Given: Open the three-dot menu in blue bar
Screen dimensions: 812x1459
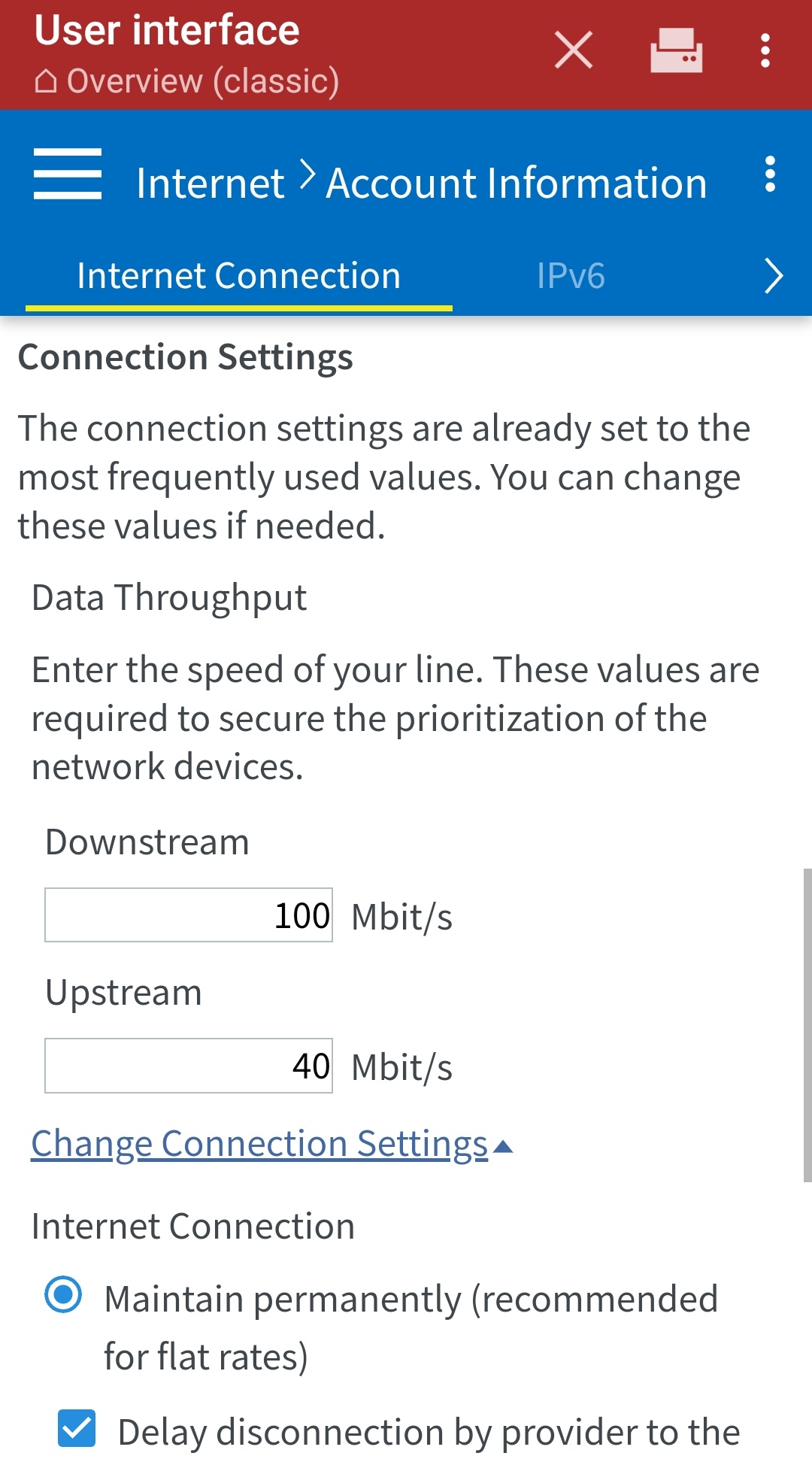Looking at the screenshot, I should [769, 174].
